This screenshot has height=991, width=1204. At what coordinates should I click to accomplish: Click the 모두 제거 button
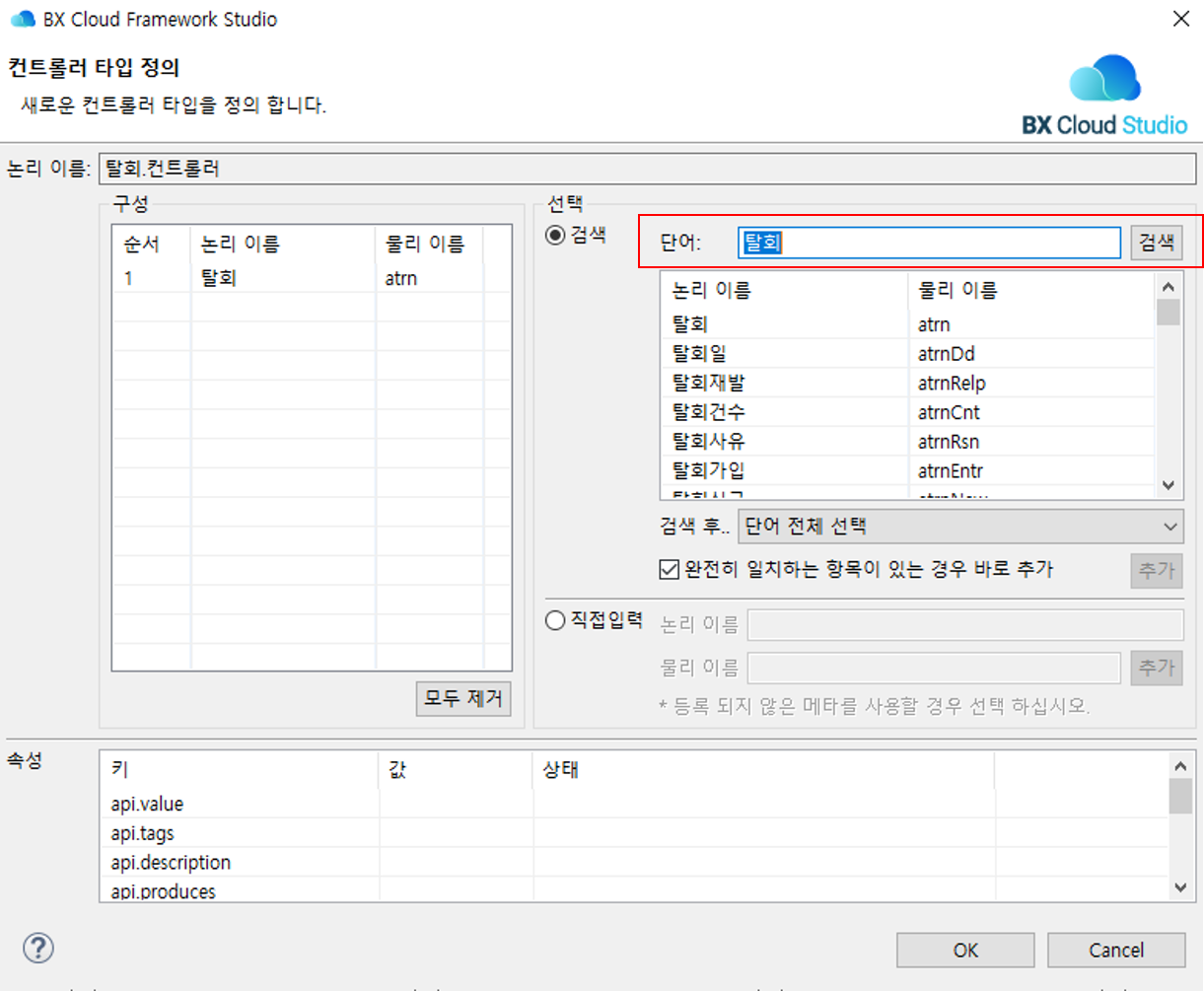(462, 698)
